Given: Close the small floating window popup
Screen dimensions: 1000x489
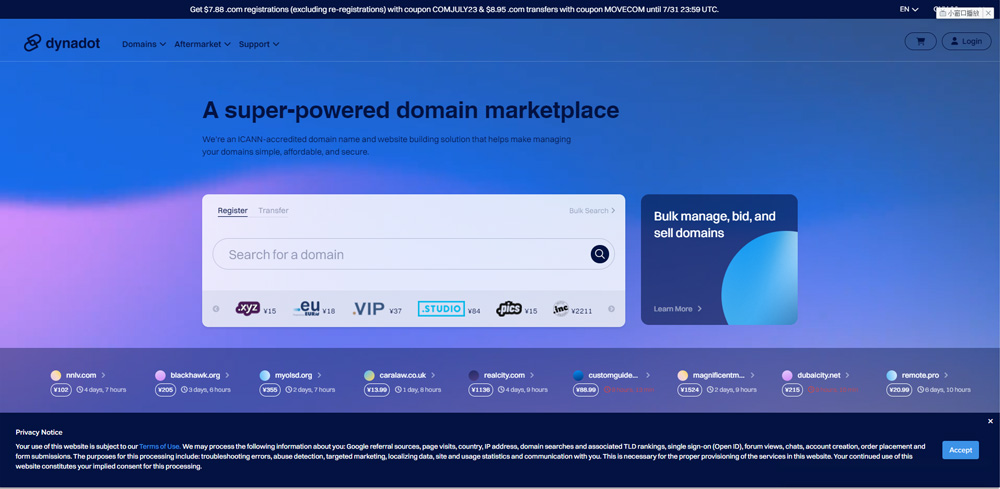Looking at the screenshot, I should tap(990, 13).
